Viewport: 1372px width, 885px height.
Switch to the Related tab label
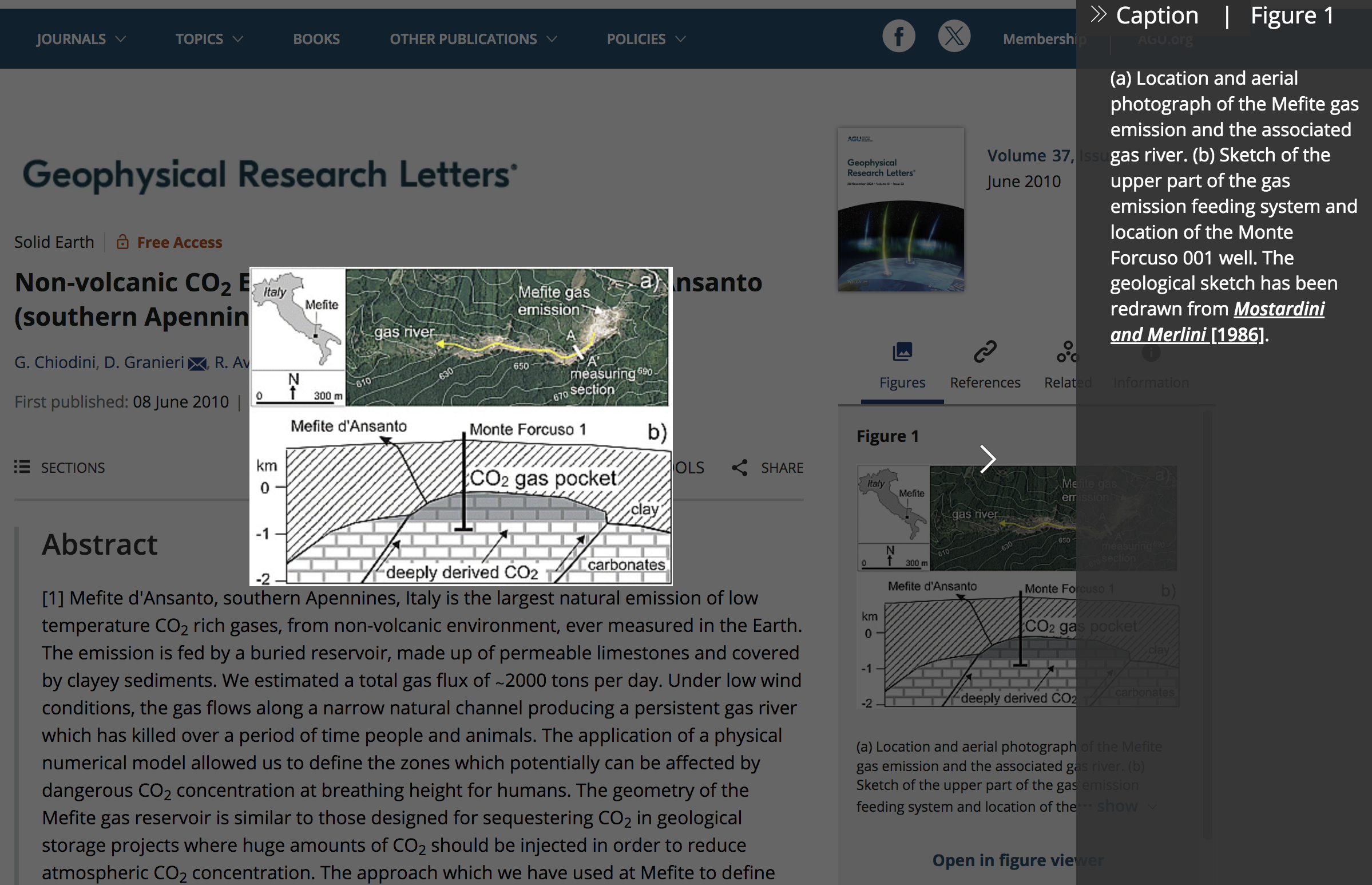pos(1068,382)
